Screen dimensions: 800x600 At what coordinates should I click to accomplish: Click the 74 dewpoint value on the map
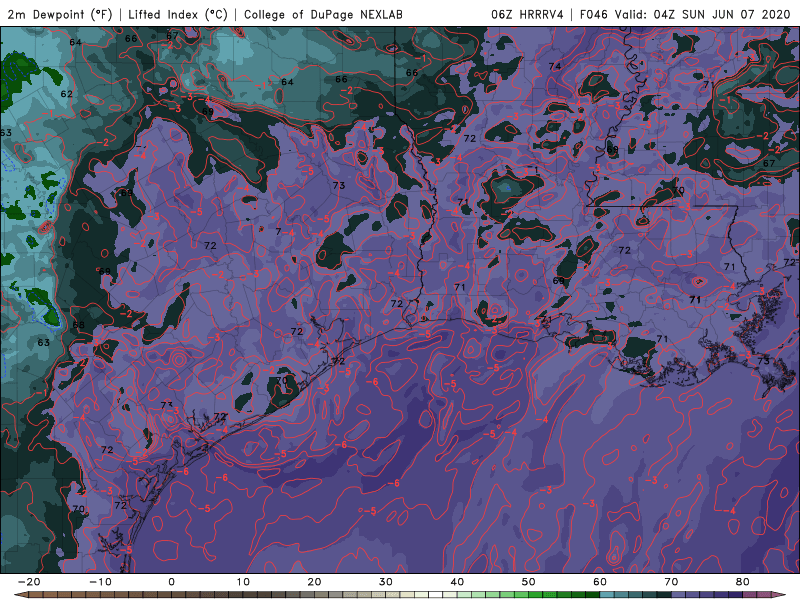click(x=555, y=66)
